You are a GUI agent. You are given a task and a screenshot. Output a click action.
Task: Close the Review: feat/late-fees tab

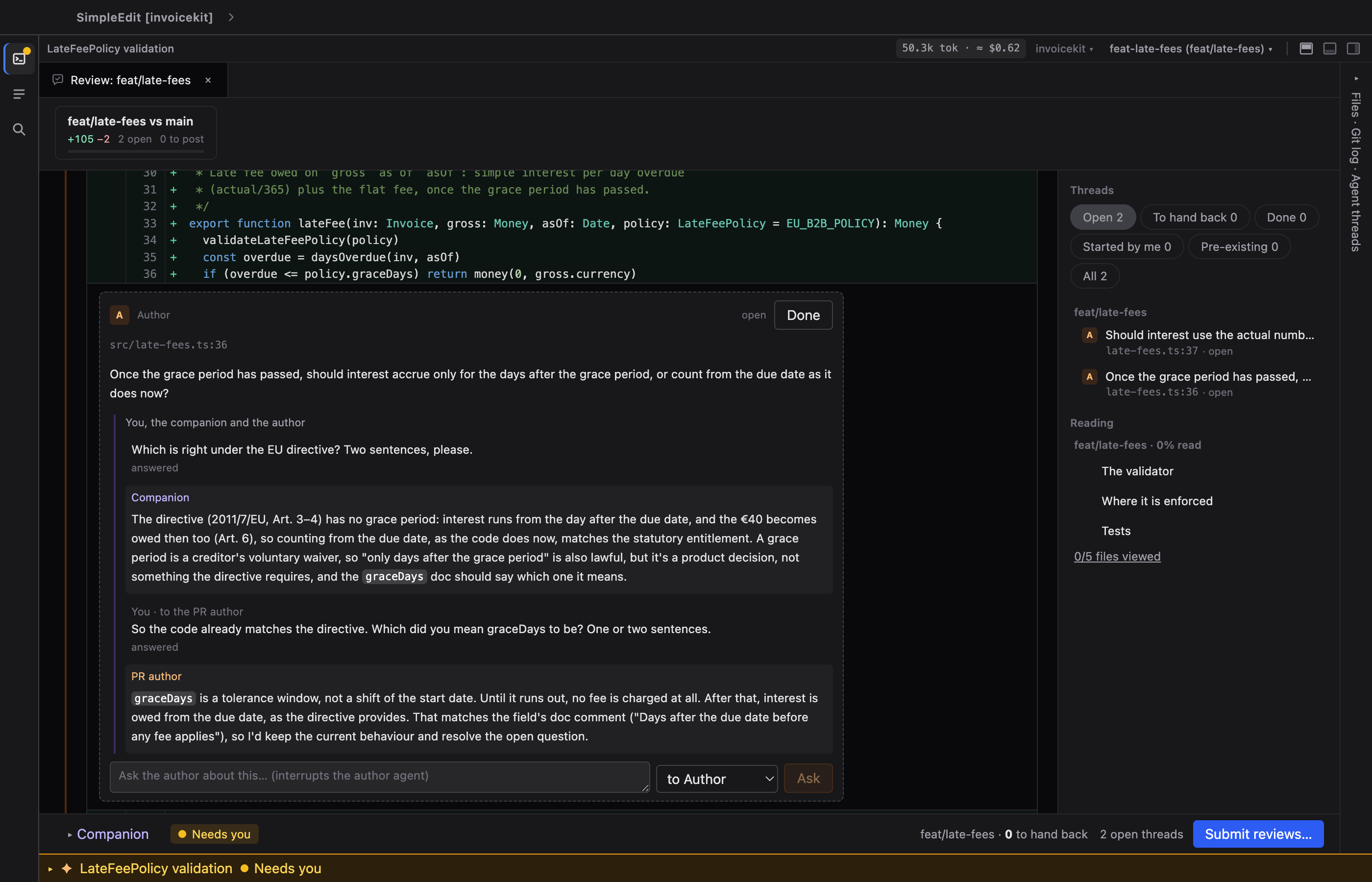208,80
